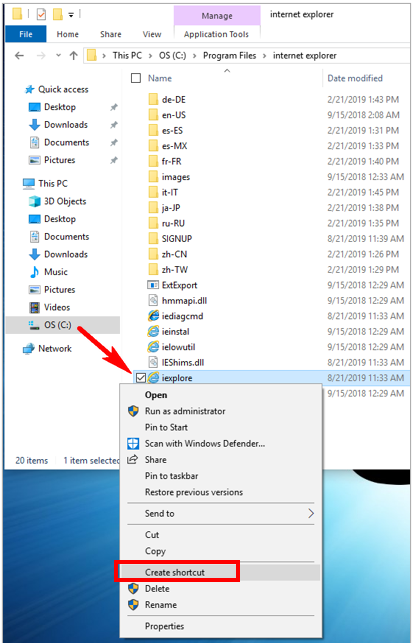Click the shield icon beside Run as administrator

pyautogui.click(x=133, y=411)
